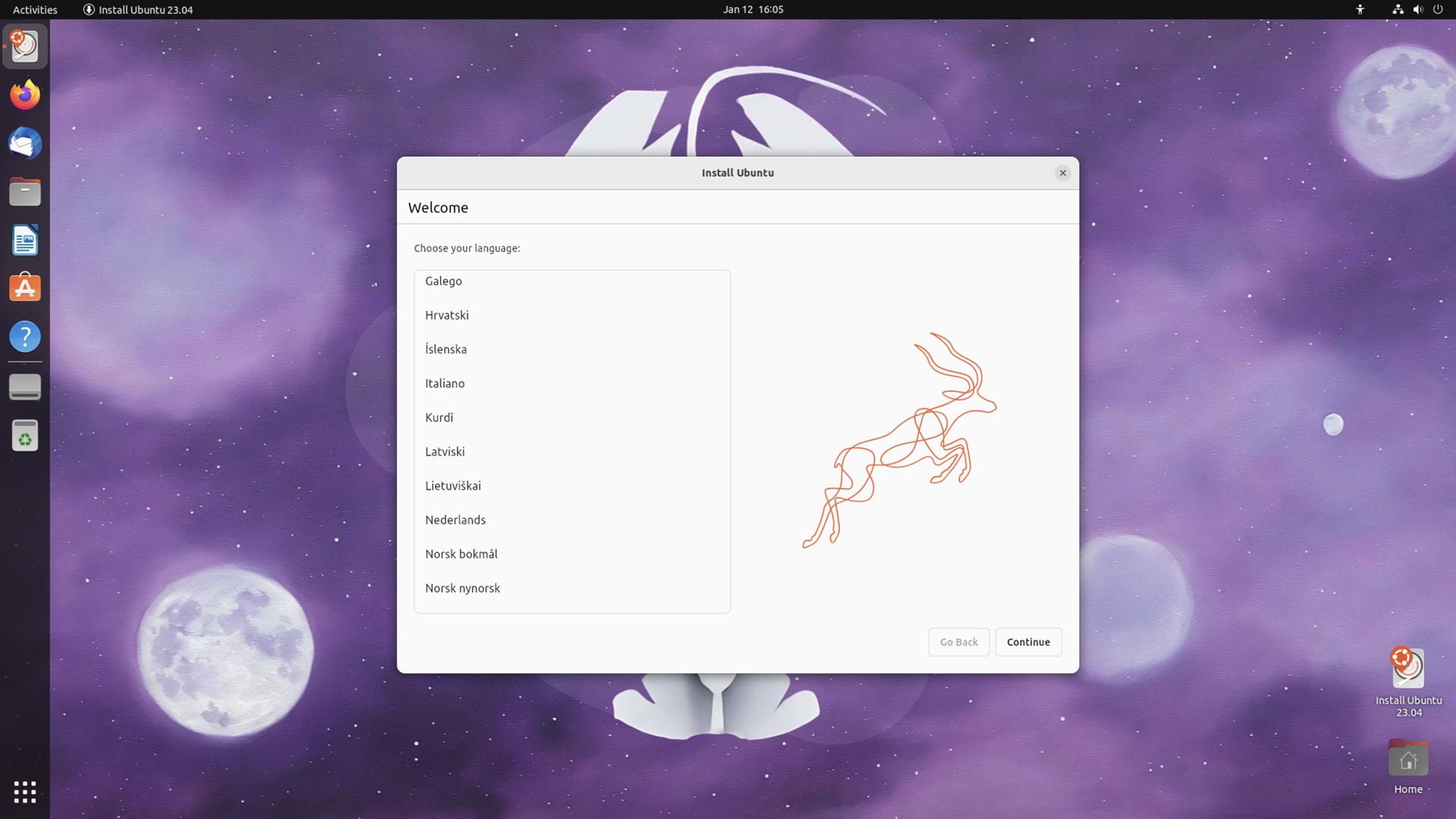Open the Accessibility menu in top bar
1456x819 pixels.
tap(1360, 10)
